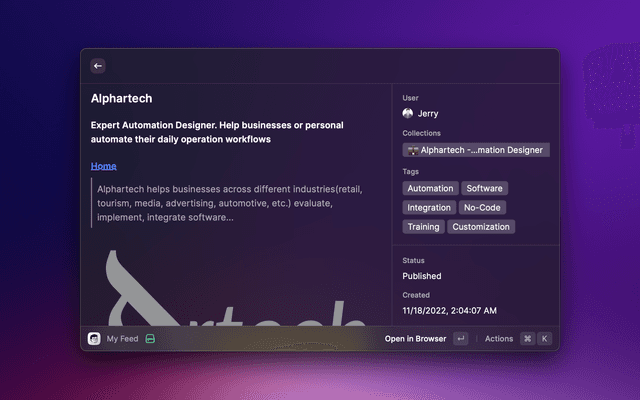
Task: Select the Customization tag
Action: tap(481, 227)
